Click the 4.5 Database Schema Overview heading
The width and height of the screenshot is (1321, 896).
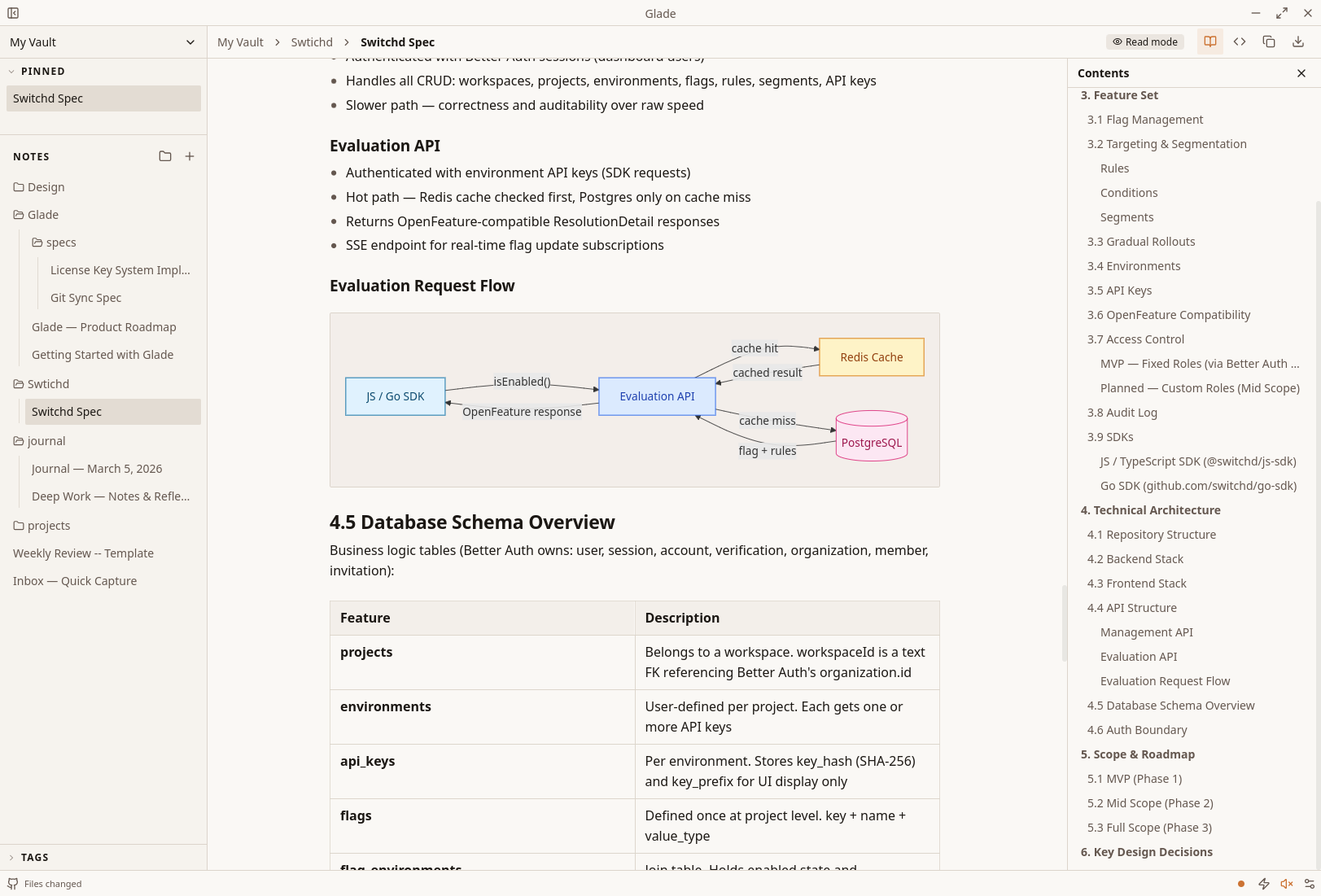[472, 522]
